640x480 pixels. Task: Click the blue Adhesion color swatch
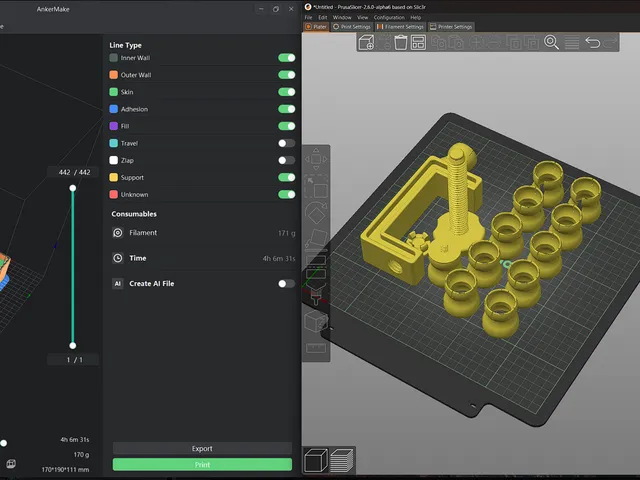tap(113, 109)
